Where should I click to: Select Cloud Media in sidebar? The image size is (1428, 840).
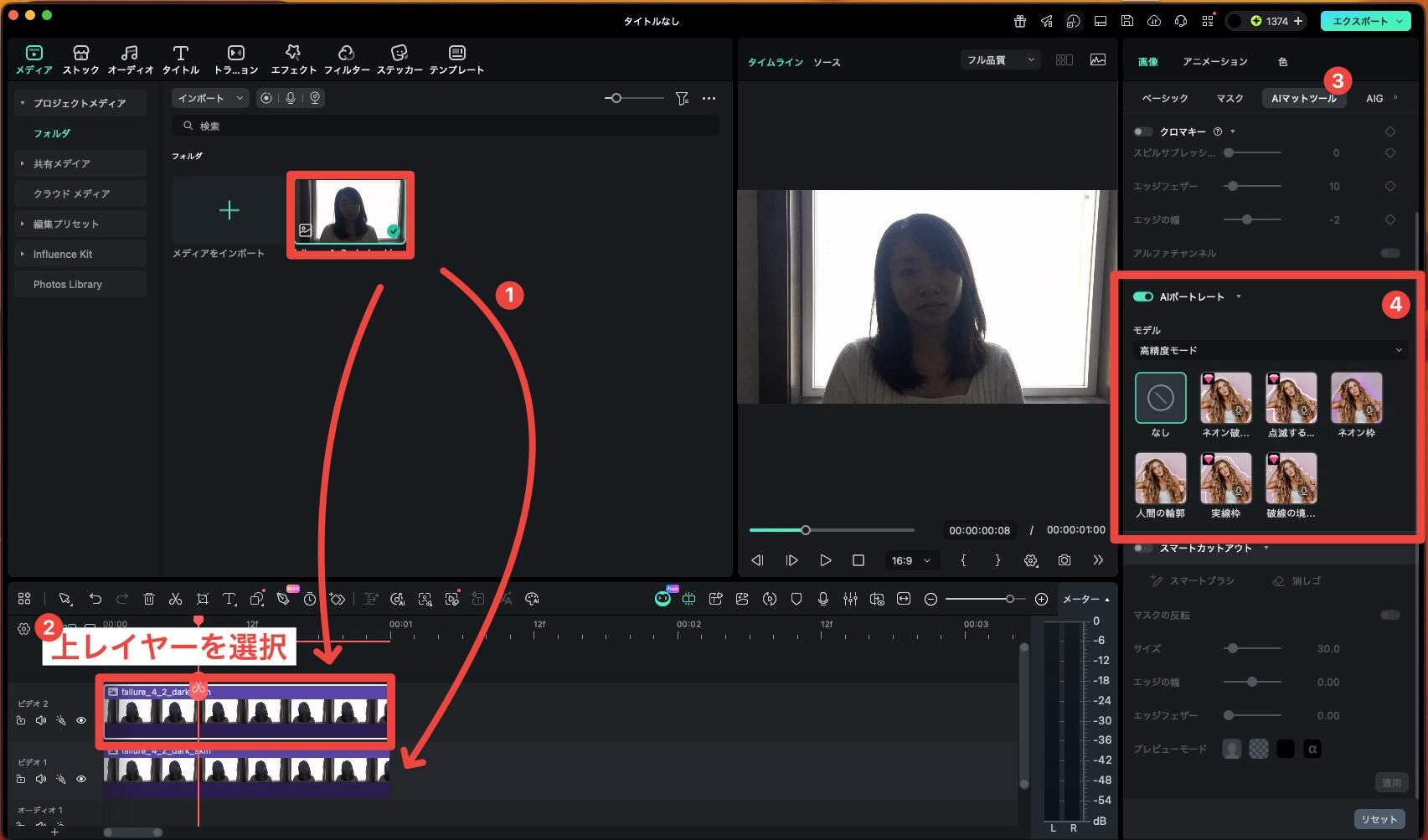point(80,193)
